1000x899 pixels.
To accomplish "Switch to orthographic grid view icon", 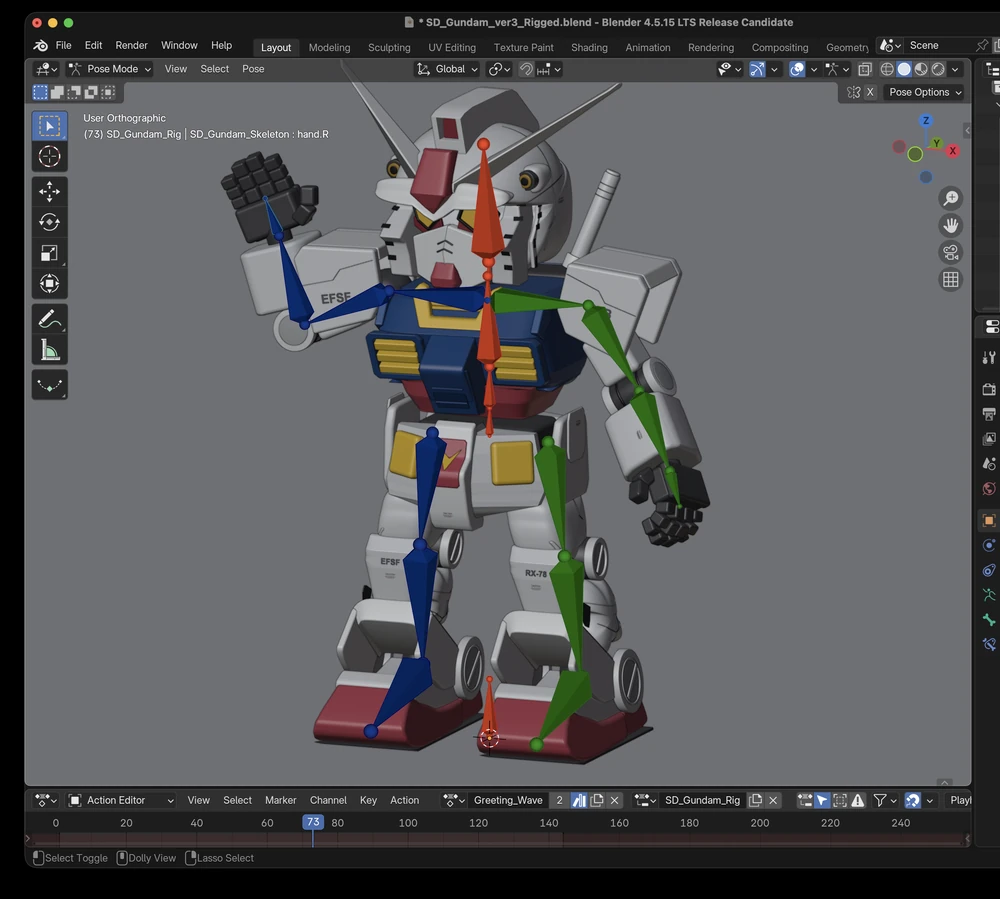I will 950,279.
